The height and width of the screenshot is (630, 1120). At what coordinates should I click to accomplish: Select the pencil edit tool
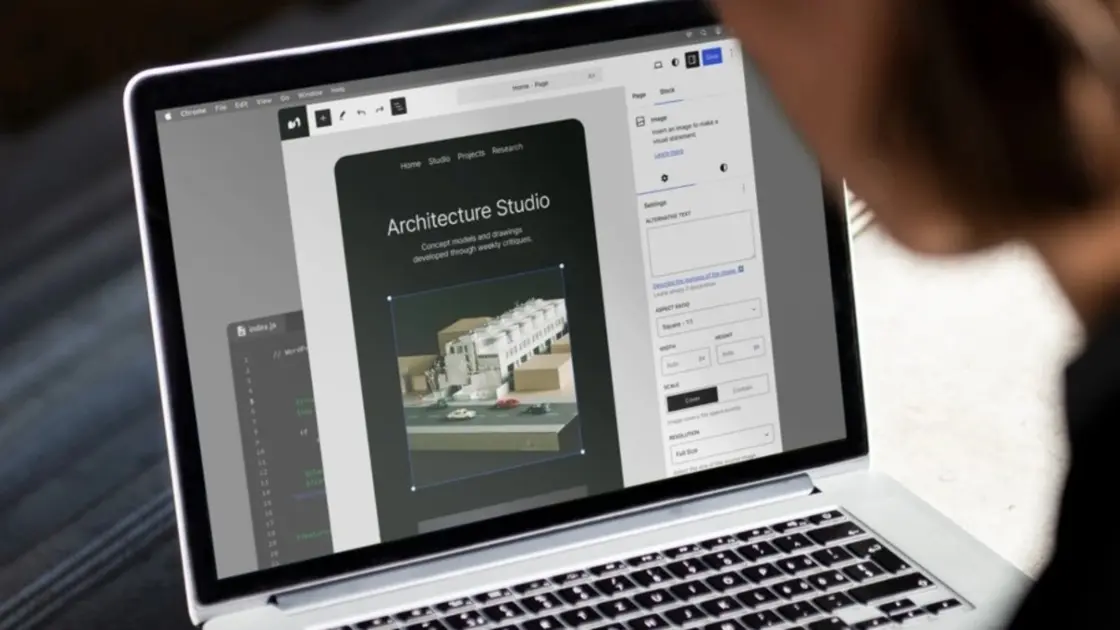tap(342, 115)
